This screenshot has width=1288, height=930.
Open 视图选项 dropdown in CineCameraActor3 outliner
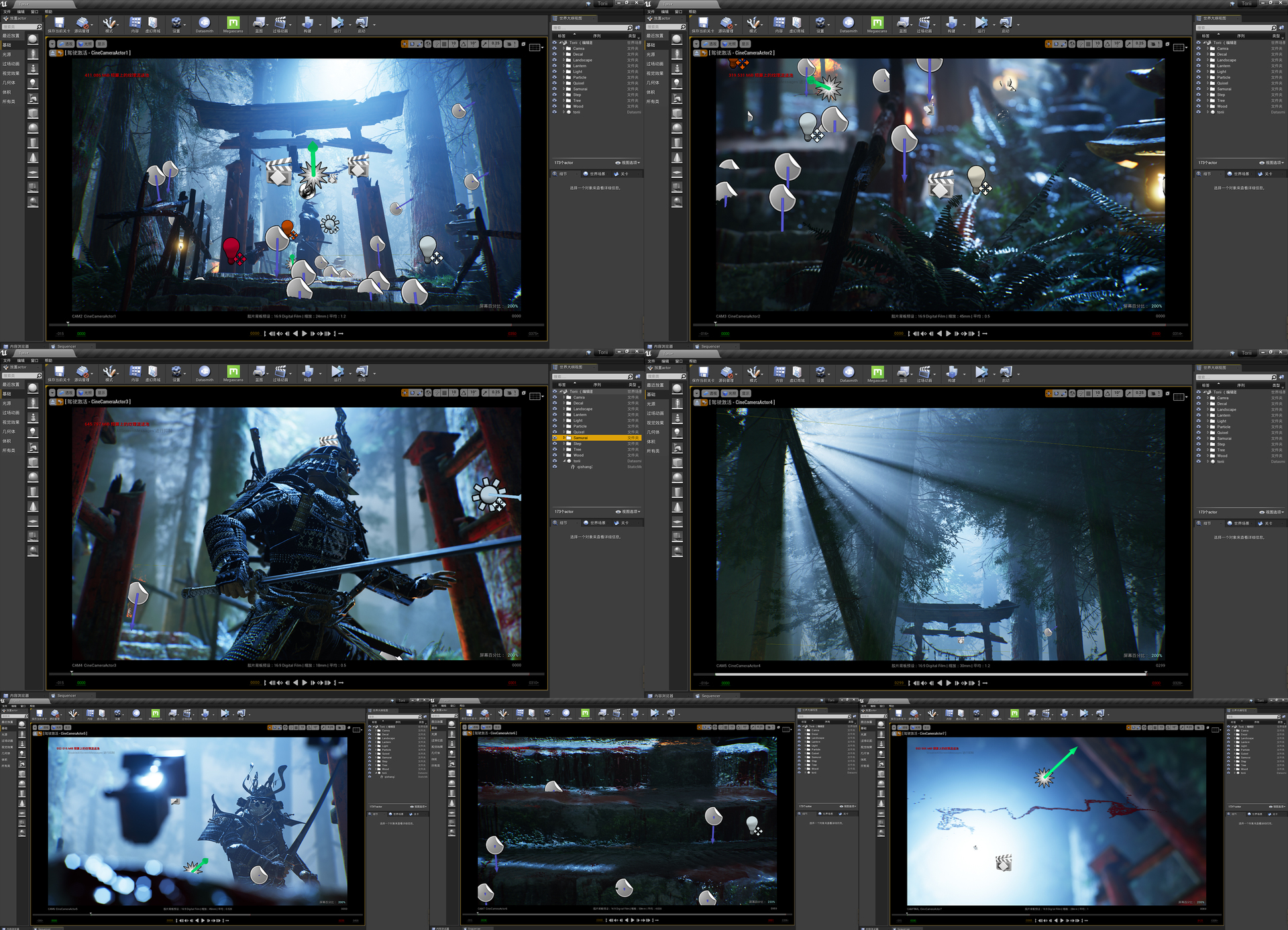[x=628, y=512]
